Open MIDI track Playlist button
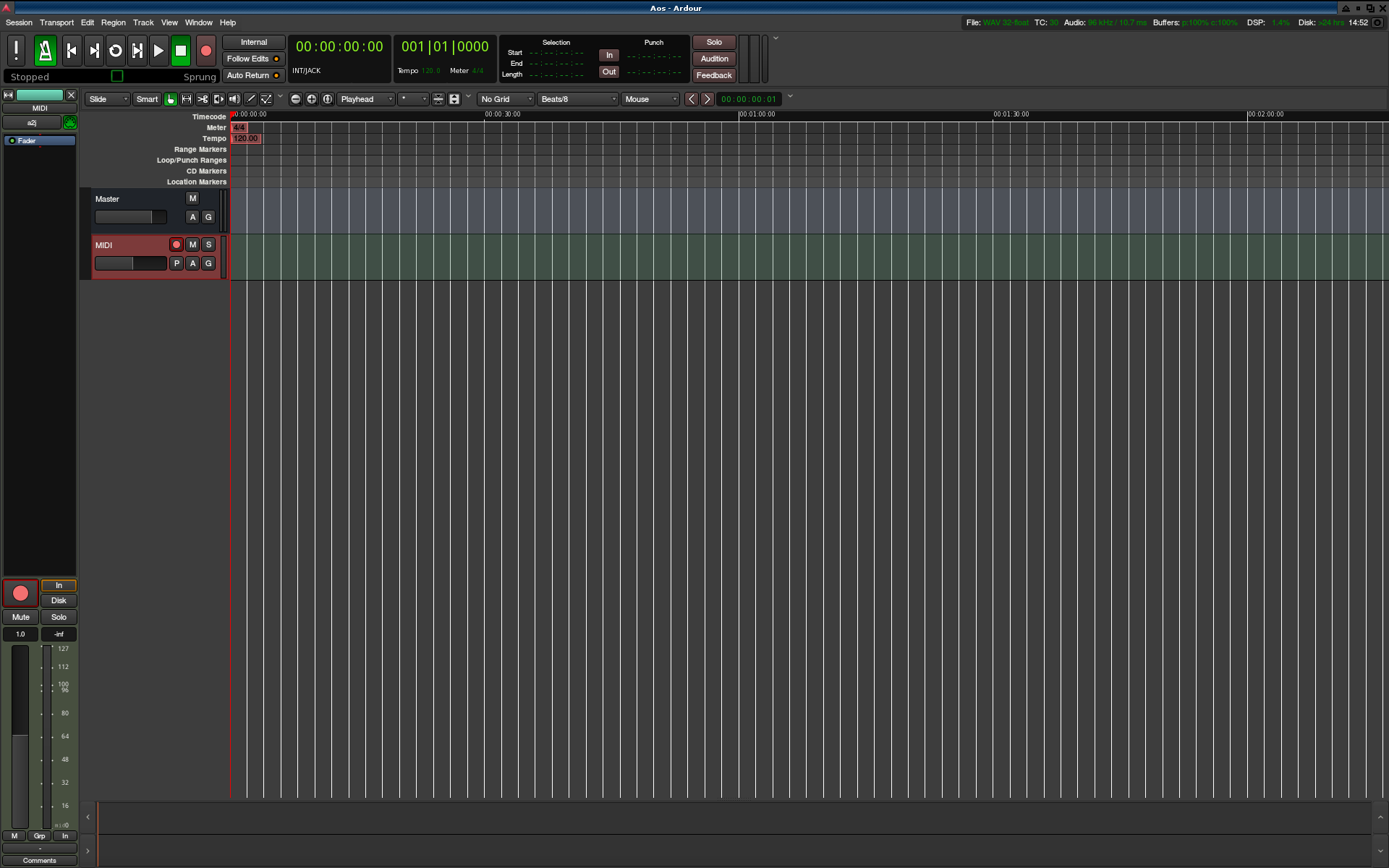 click(x=177, y=263)
